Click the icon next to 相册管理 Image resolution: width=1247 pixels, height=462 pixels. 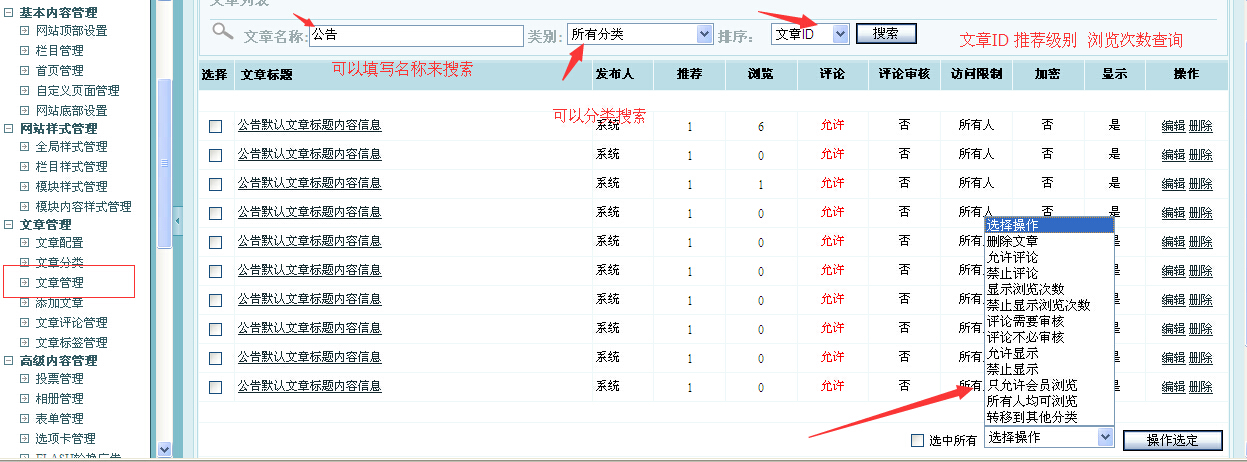tap(25, 399)
